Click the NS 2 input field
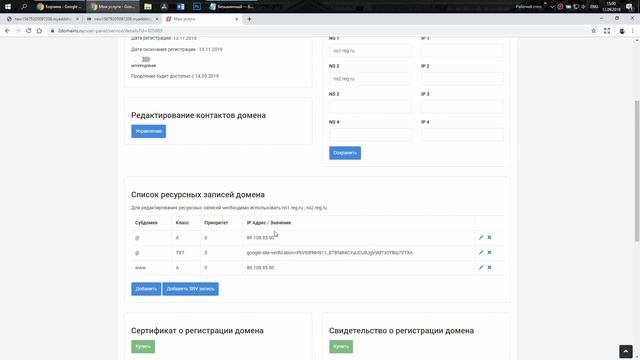This screenshot has height=360, width=640. coord(371,79)
